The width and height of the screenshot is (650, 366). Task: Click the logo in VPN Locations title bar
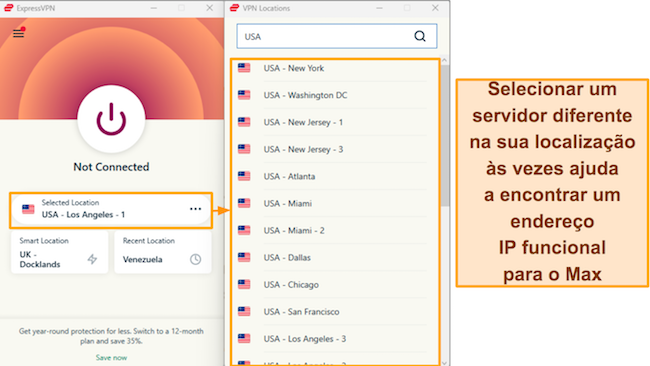tap(234, 8)
